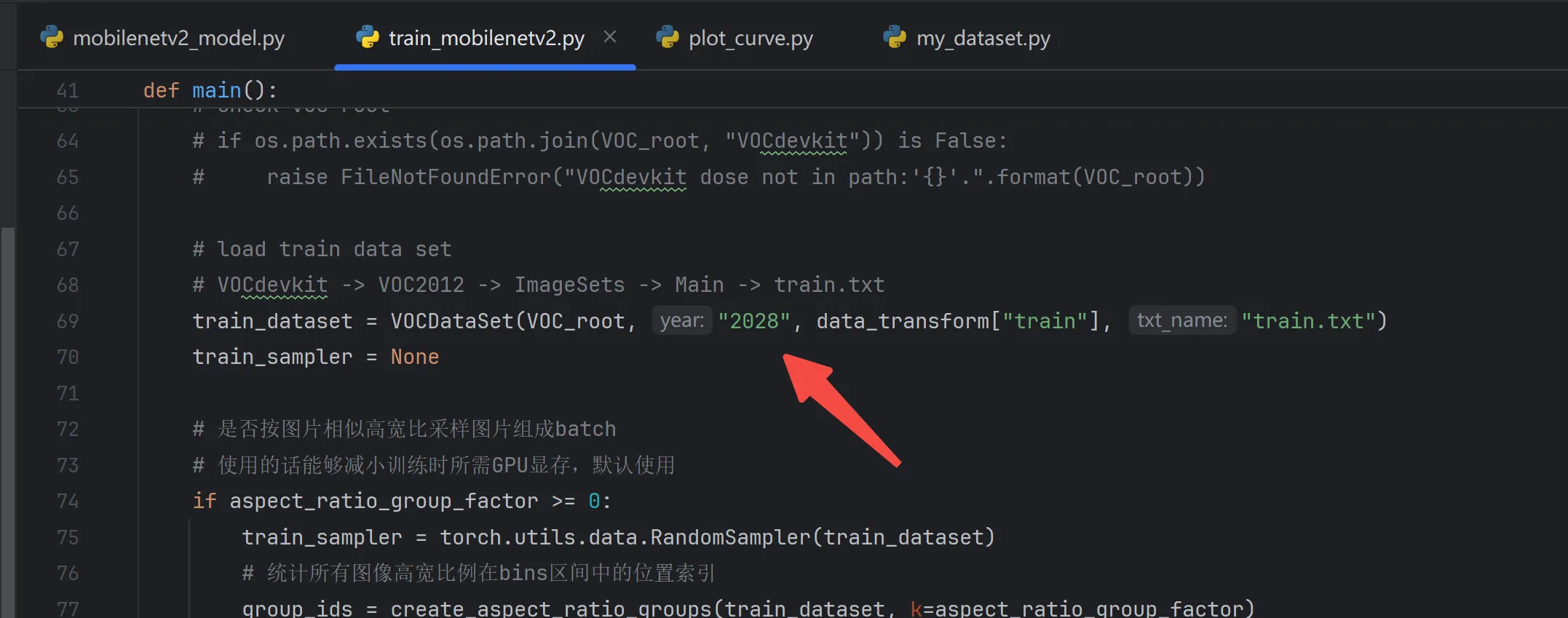Viewport: 1568px width, 618px height.
Task: Click Python icon on mobilenetv2_model.py tab
Action: point(52,37)
